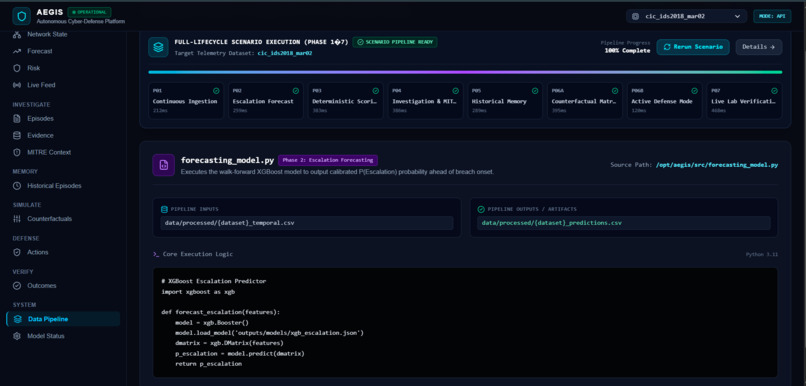Click the P01 Continuous Ingestion checkmark

(x=216, y=90)
